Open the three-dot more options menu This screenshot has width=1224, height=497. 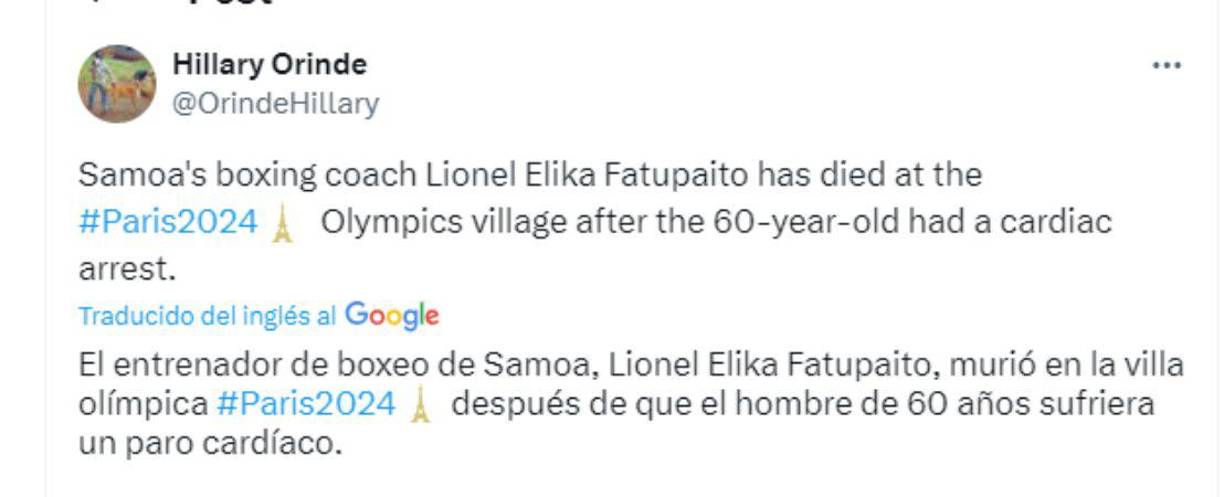click(x=1167, y=66)
